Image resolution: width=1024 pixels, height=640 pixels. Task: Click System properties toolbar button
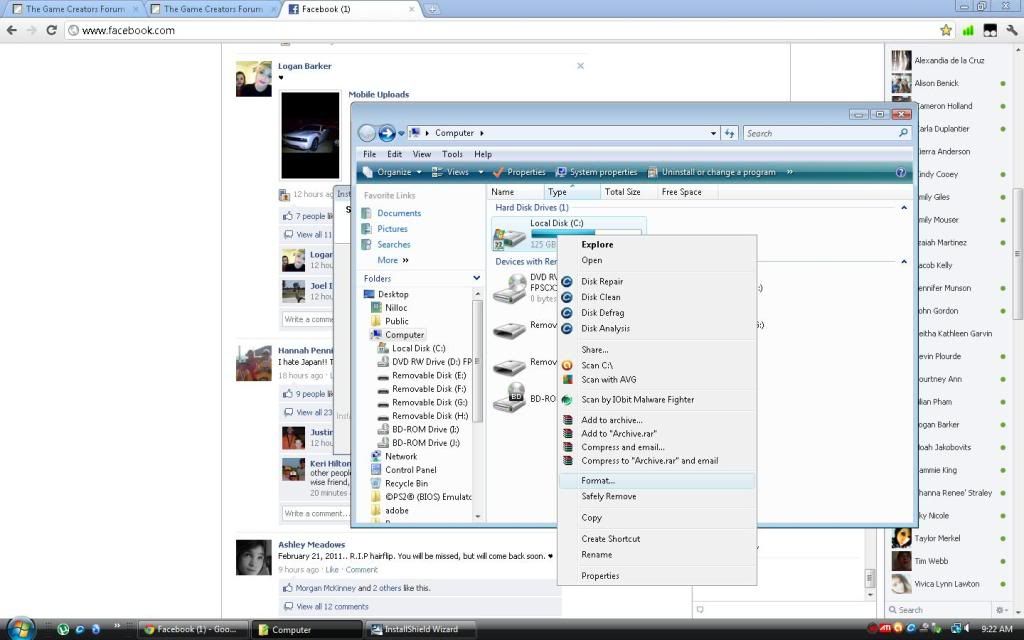tap(596, 172)
